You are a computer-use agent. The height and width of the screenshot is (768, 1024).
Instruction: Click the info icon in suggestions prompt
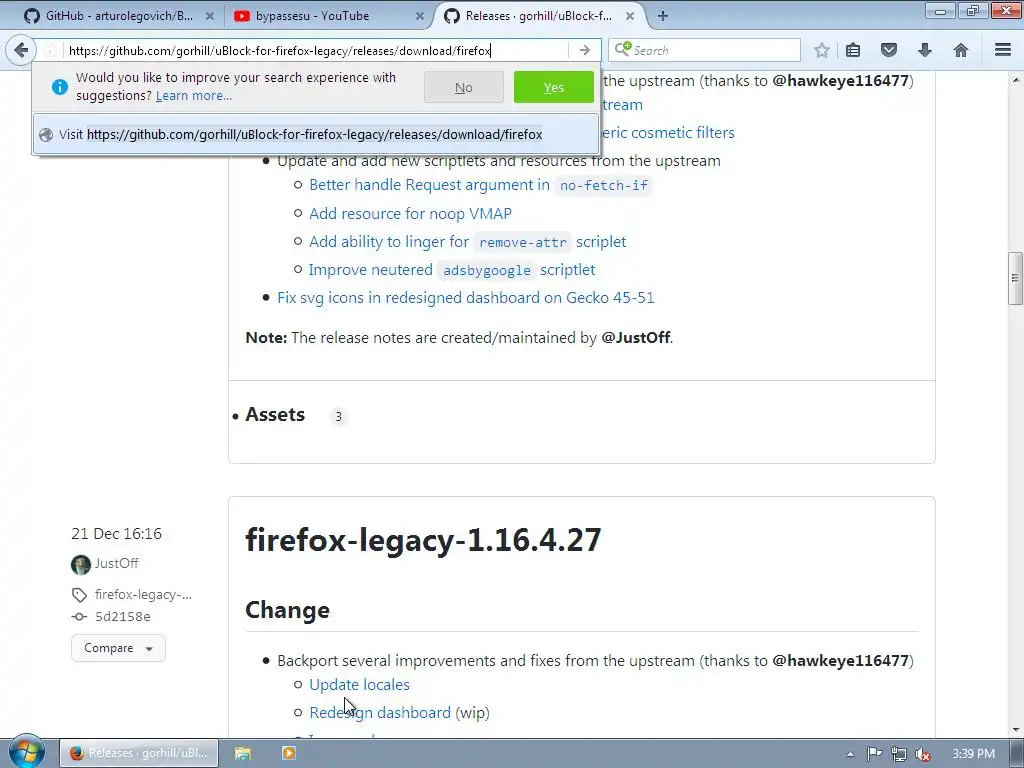[x=59, y=87]
